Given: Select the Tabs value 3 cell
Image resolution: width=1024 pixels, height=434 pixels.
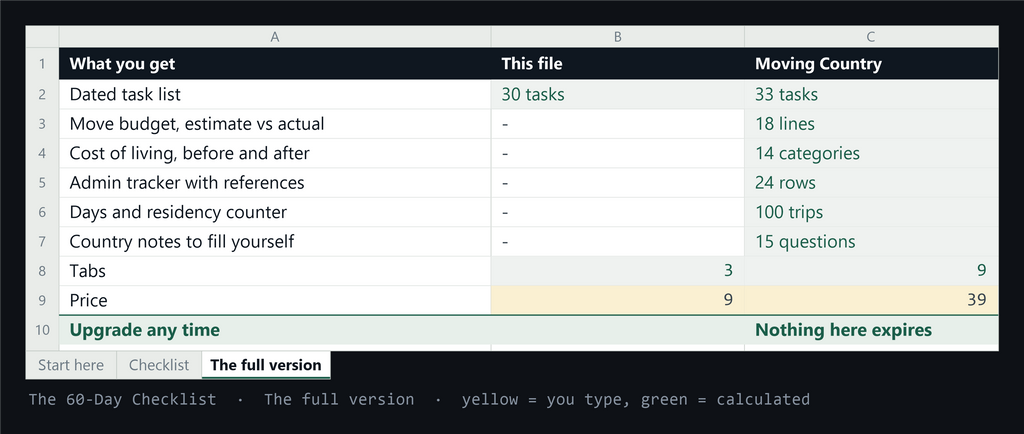Looking at the screenshot, I should coord(617,271).
